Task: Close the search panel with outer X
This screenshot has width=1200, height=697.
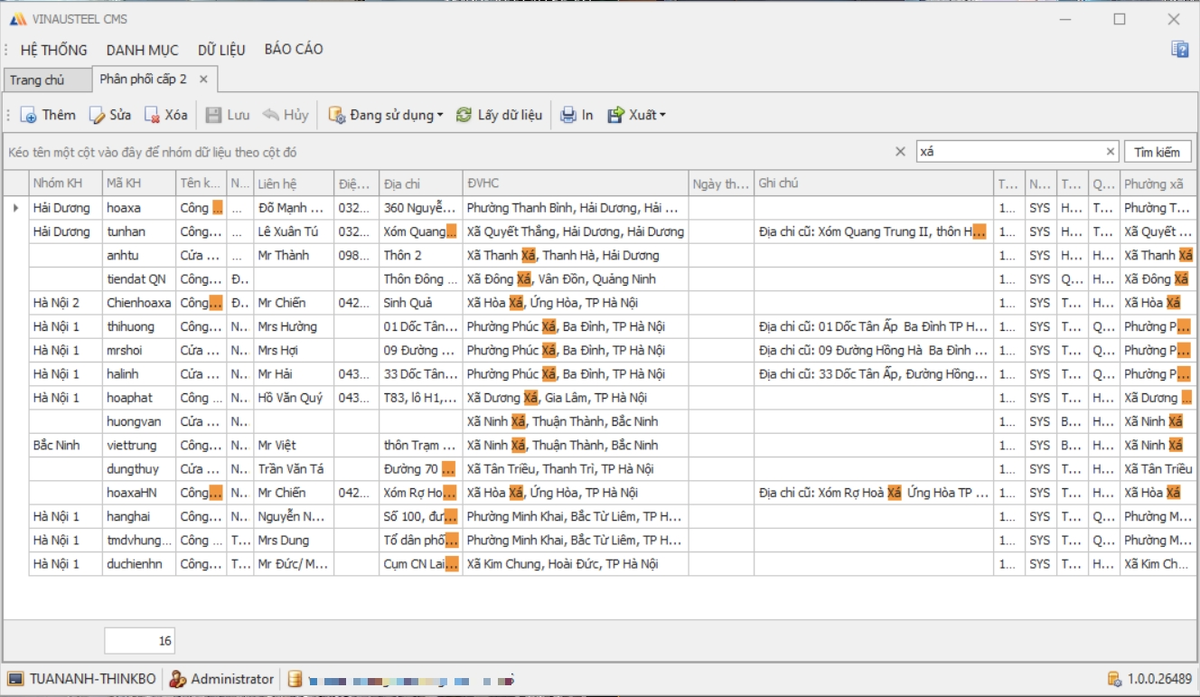Action: pos(900,152)
